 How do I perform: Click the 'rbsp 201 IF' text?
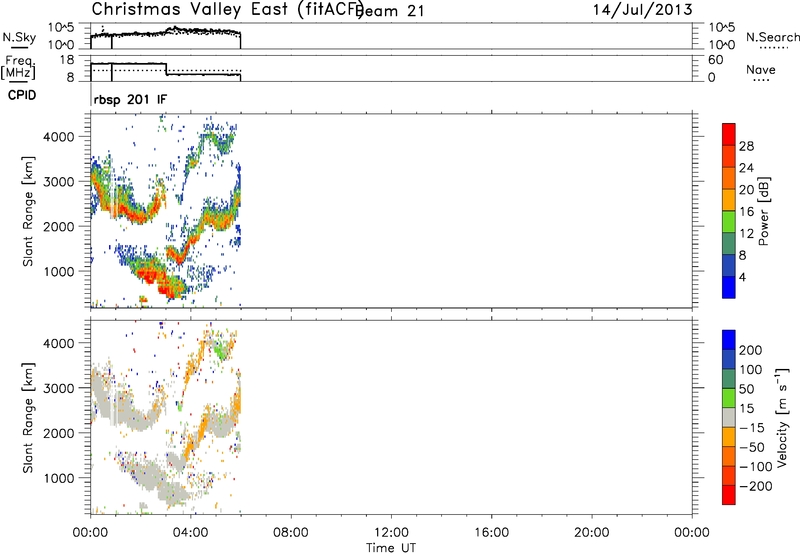130,99
